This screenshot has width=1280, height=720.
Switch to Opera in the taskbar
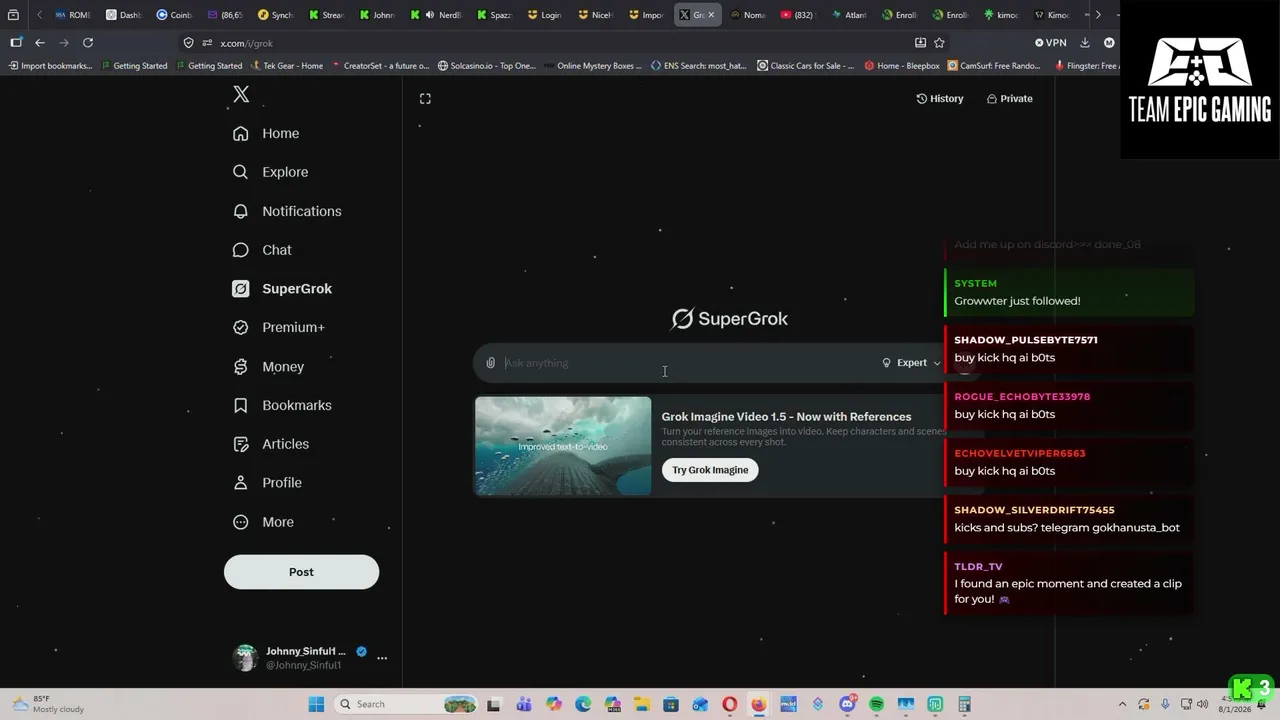point(730,704)
